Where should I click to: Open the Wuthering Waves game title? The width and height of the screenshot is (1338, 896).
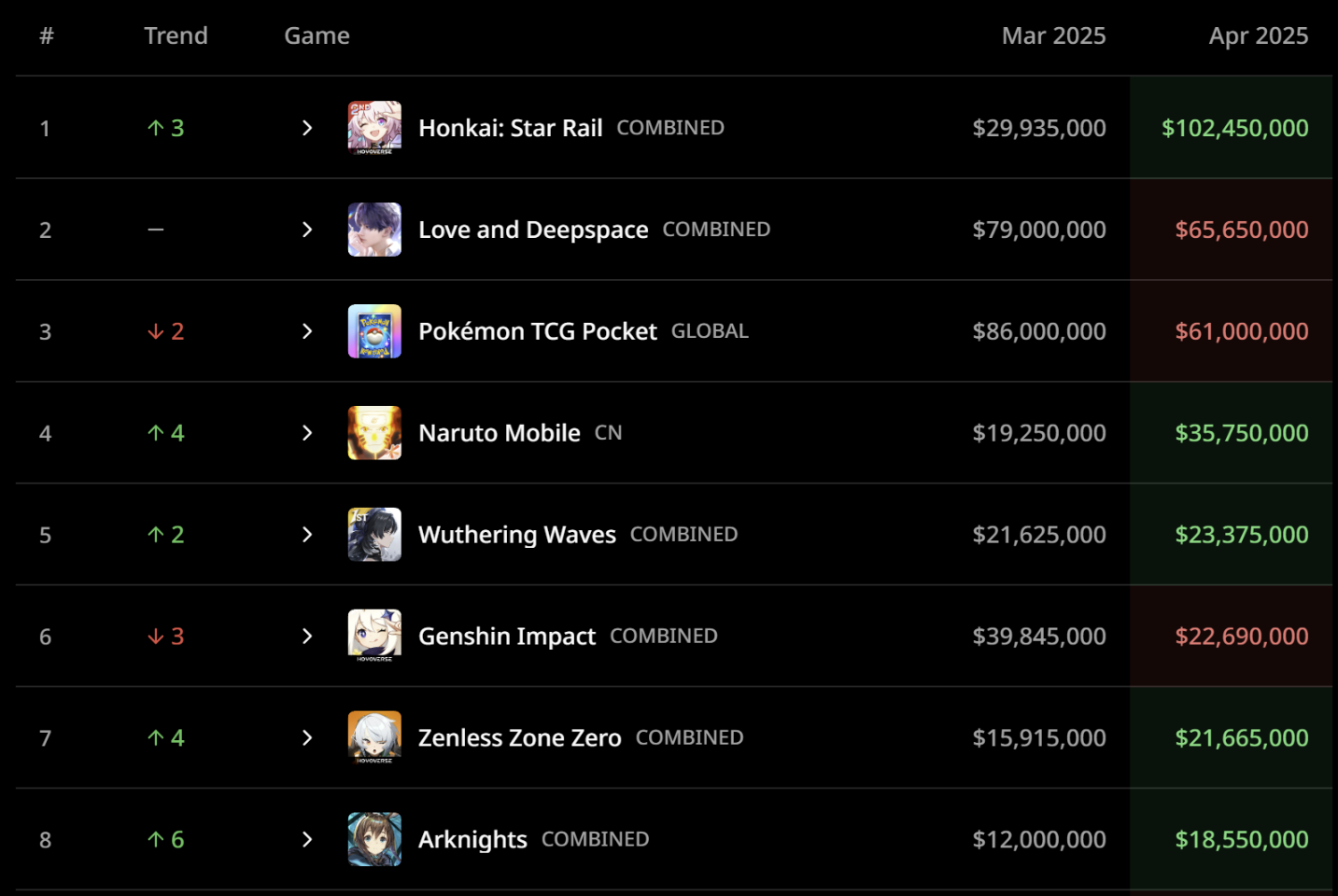coord(516,535)
